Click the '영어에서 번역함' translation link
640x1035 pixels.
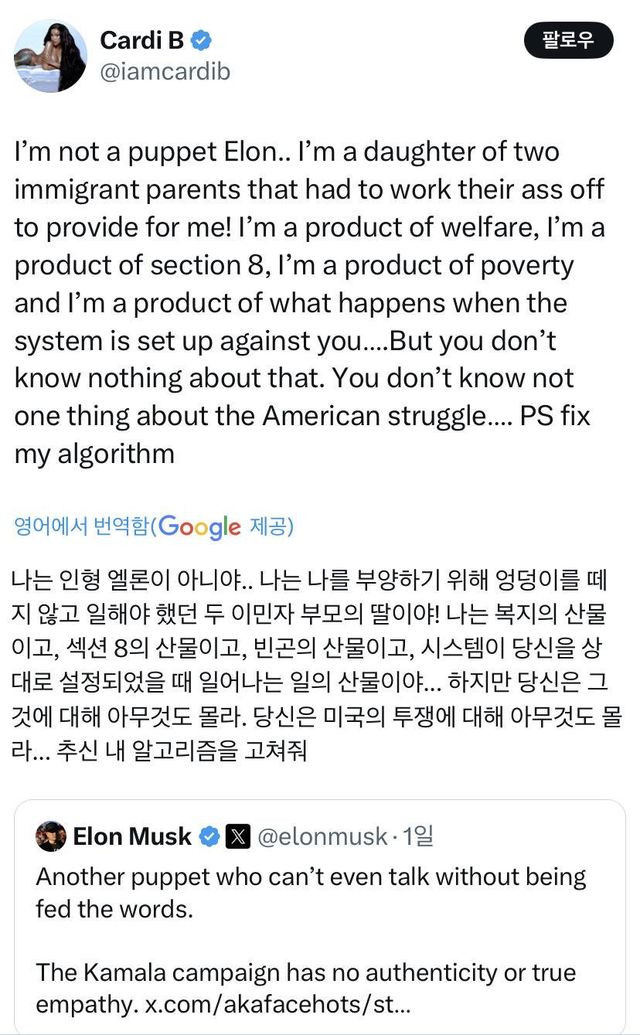tap(81, 526)
